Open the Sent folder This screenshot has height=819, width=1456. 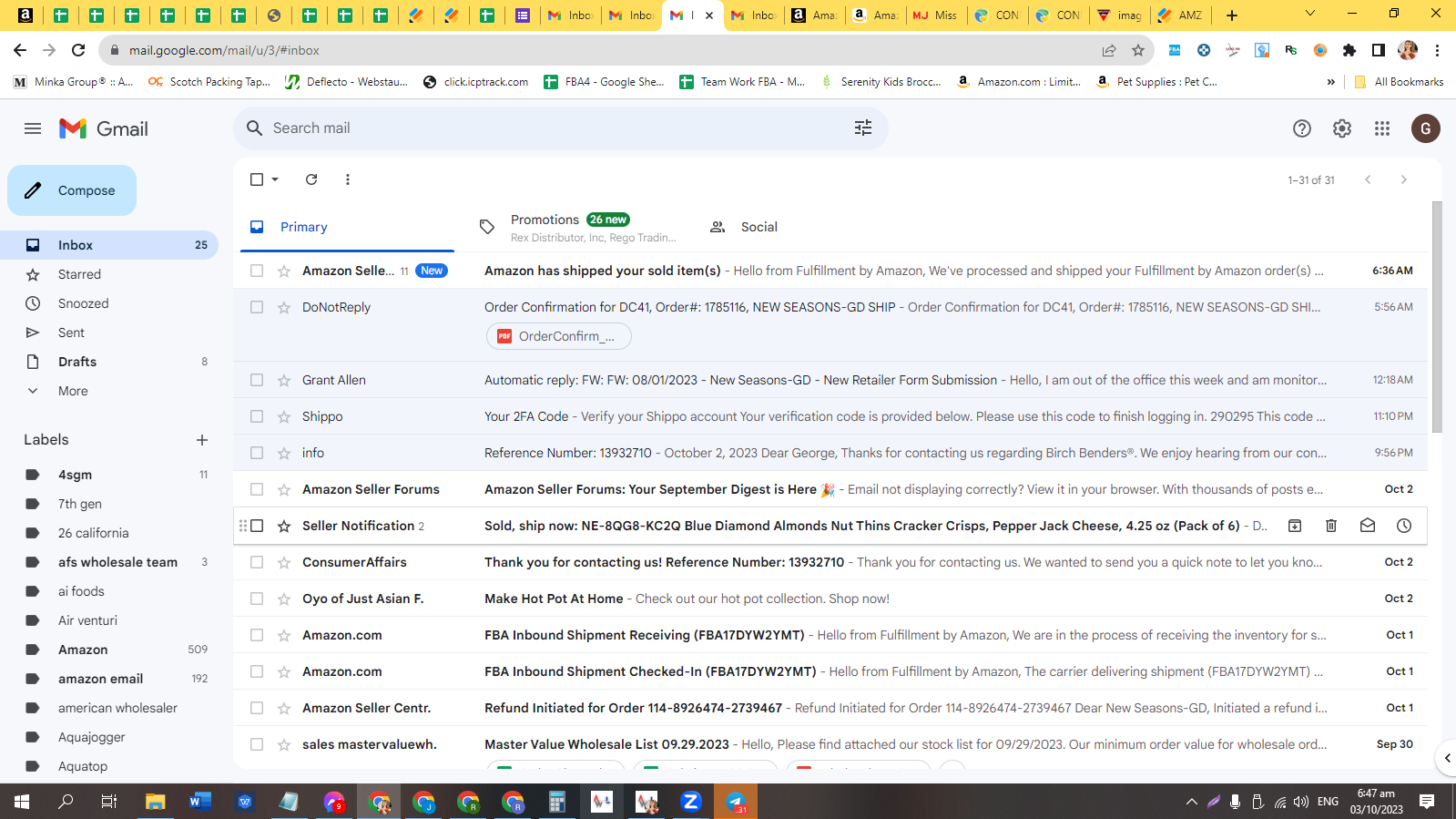109,333
